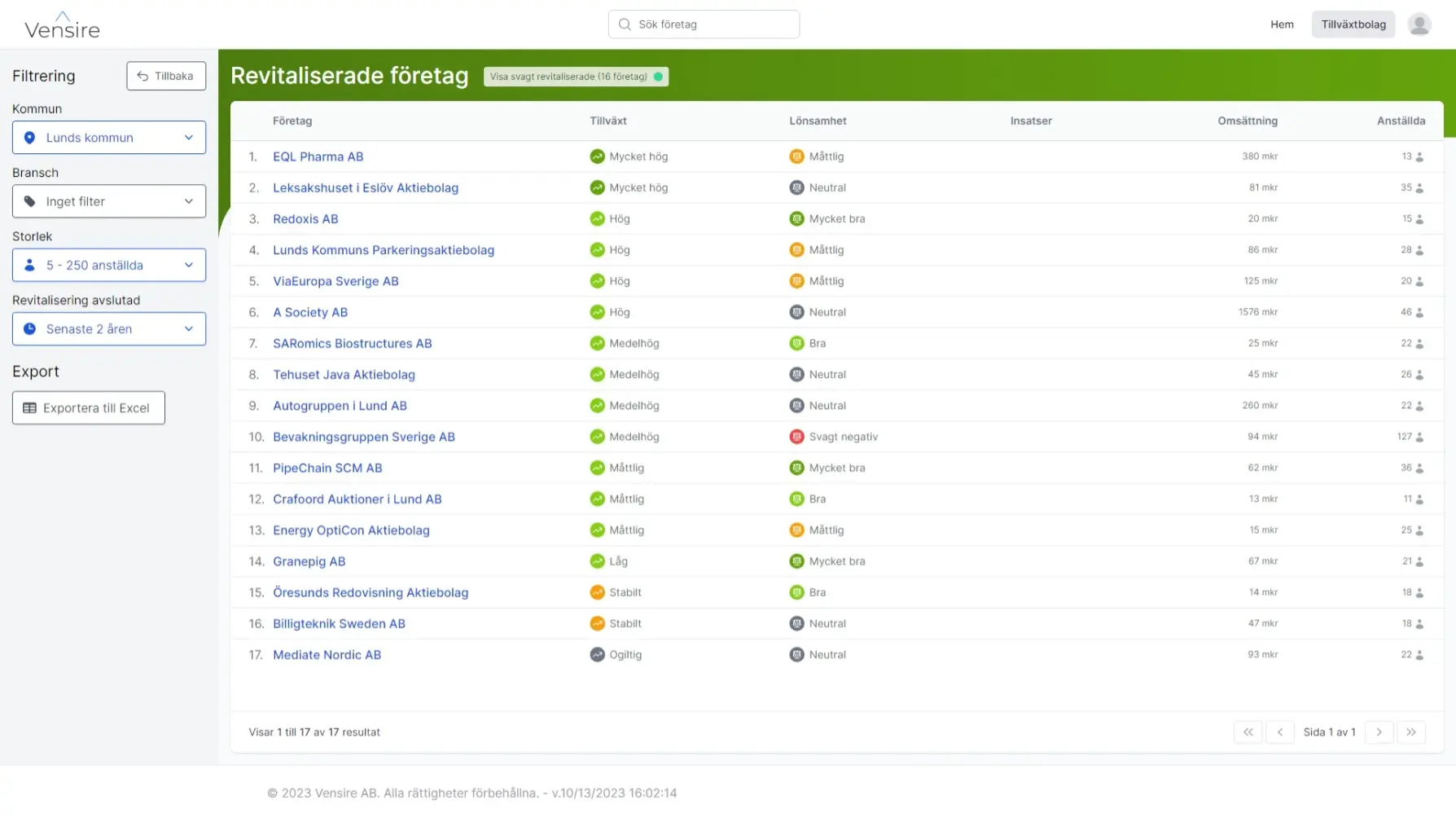Click the Bra profitability icon for SARomics Biostructures AB
This screenshot has height=818, width=1456.
pyautogui.click(x=796, y=344)
